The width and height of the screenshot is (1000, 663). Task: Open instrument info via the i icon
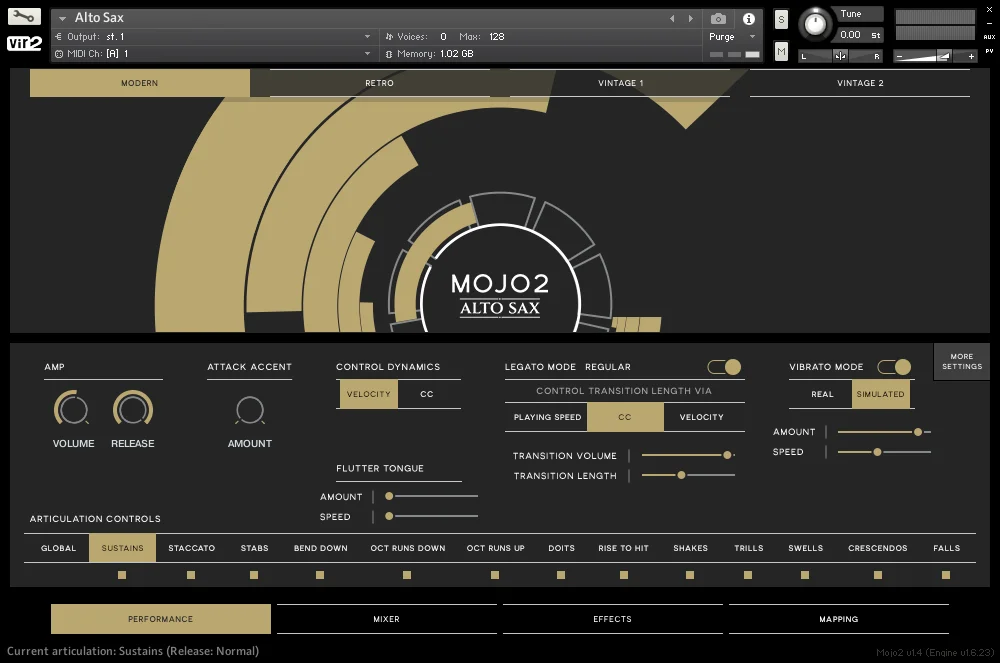(x=749, y=19)
